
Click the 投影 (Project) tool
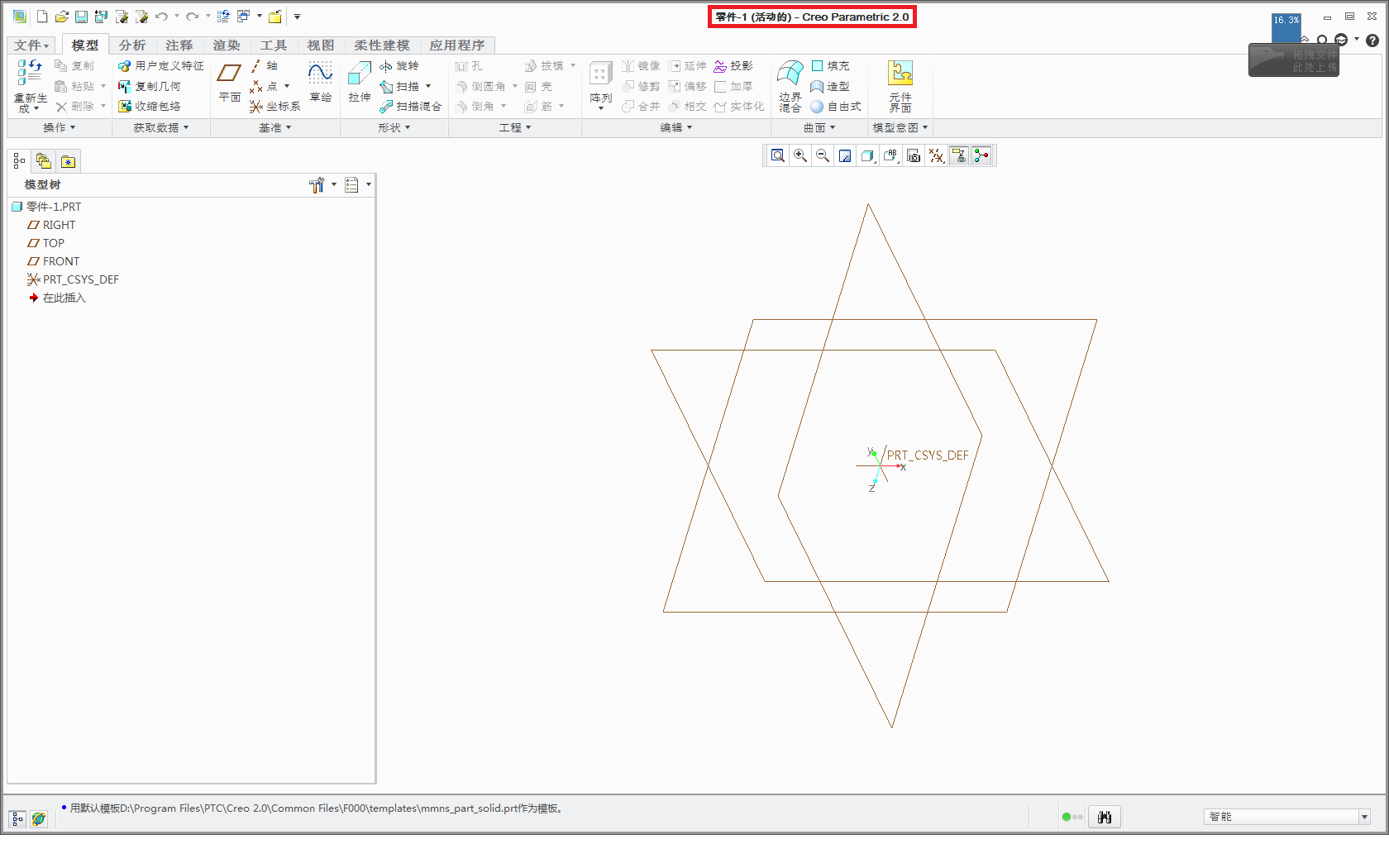733,66
